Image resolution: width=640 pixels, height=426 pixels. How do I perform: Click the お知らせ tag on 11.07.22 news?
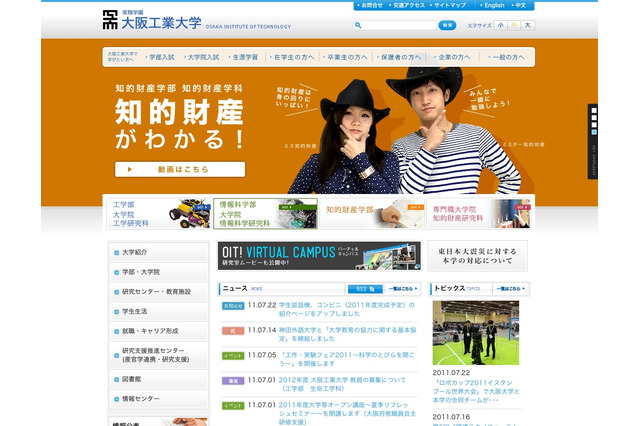pos(233,306)
